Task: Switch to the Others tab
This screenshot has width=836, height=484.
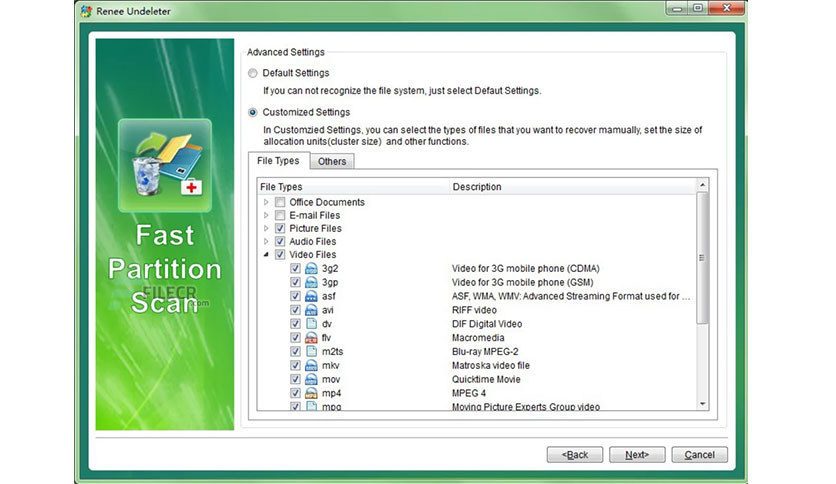Action: click(x=332, y=162)
